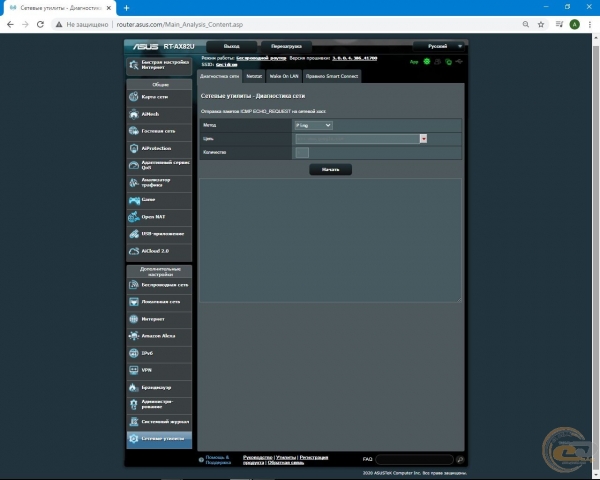600x480 pixels.
Task: Click the USB status icon in header
Action: tap(459, 62)
